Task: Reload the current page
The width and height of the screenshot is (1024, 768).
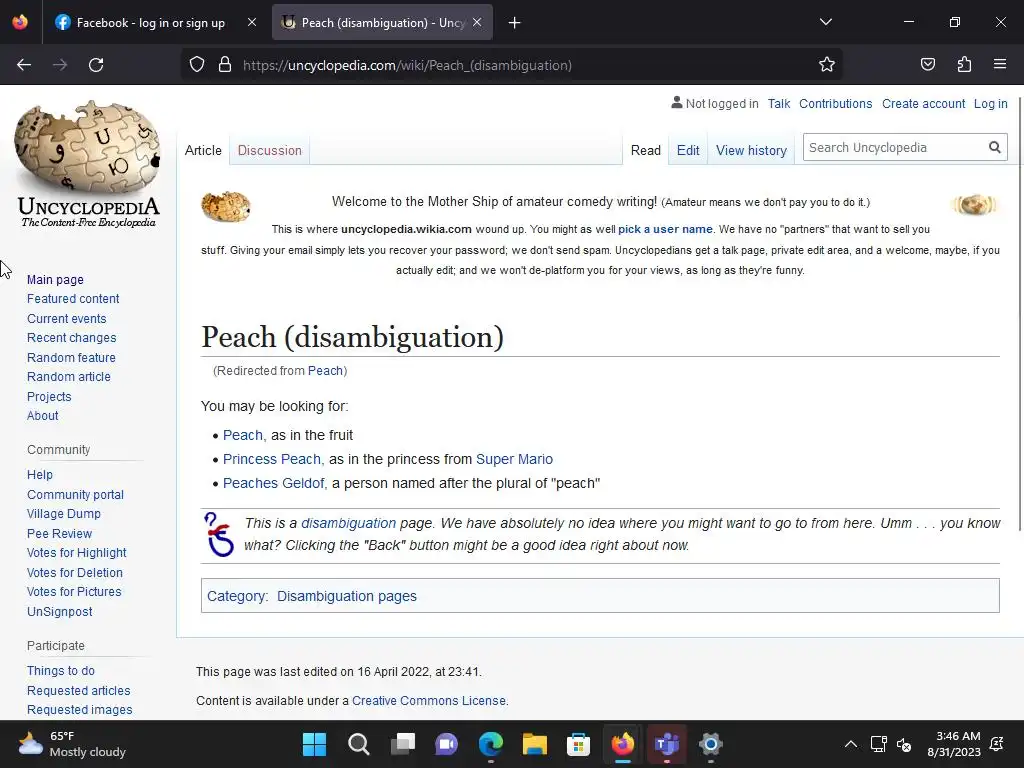Action: click(96, 65)
